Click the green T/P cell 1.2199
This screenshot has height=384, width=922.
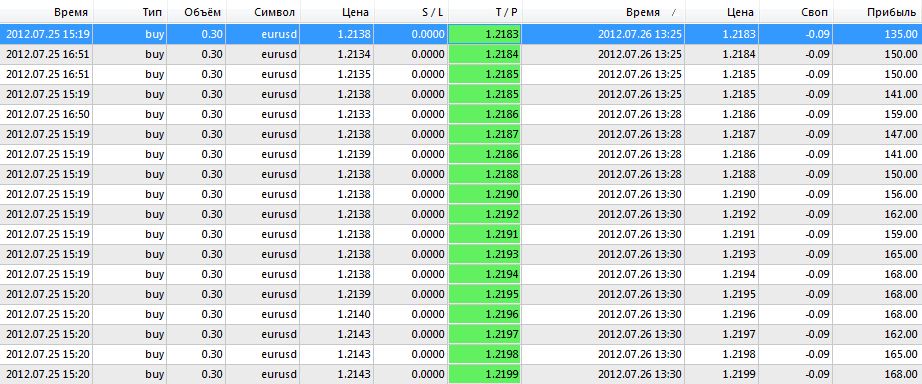485,374
